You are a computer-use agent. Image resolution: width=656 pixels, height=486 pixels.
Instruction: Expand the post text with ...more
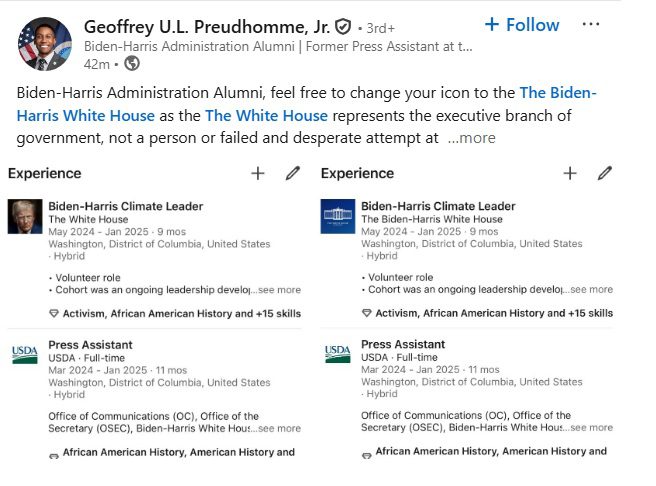coord(472,138)
